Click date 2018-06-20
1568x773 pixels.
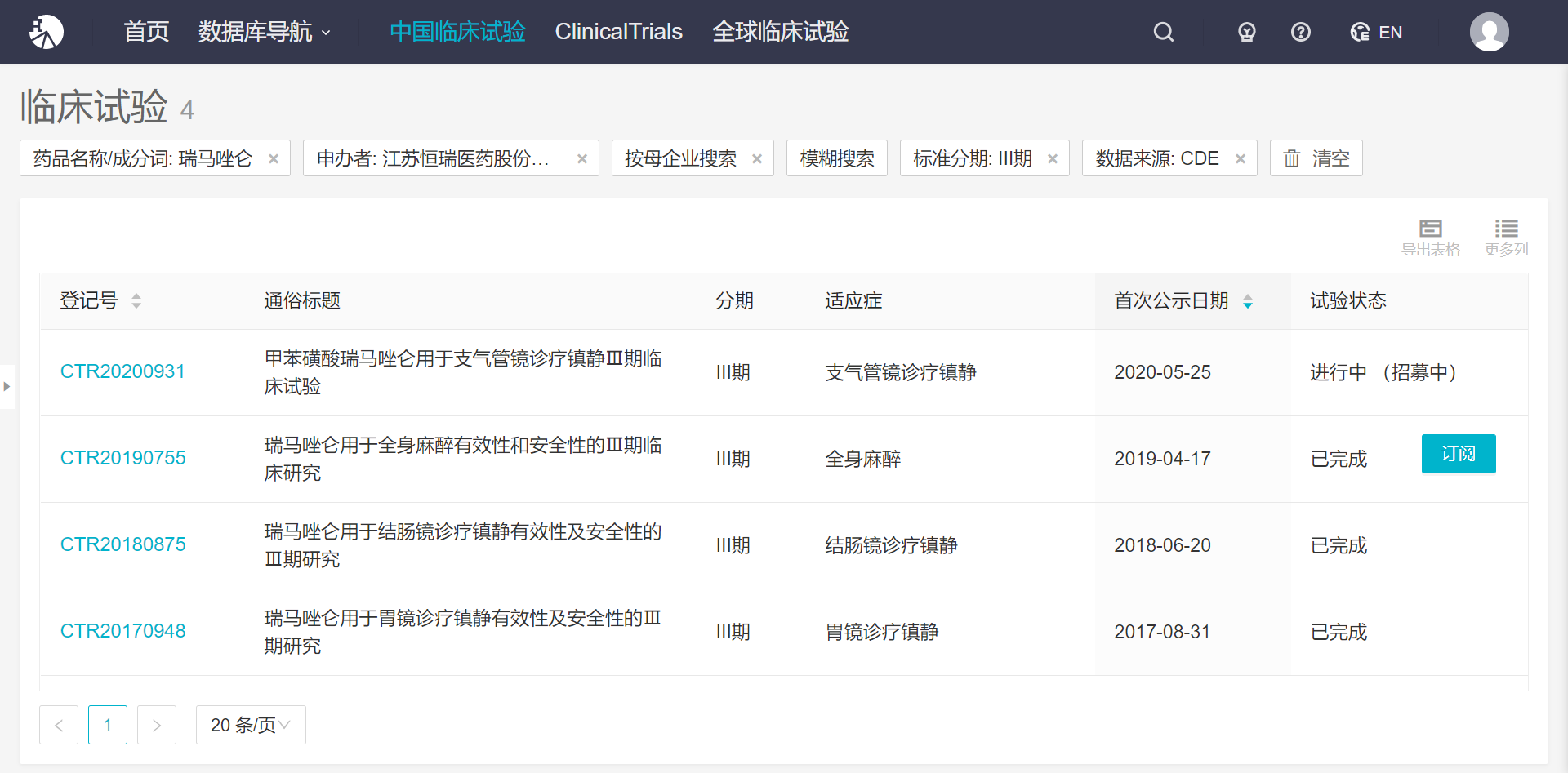(x=1163, y=545)
